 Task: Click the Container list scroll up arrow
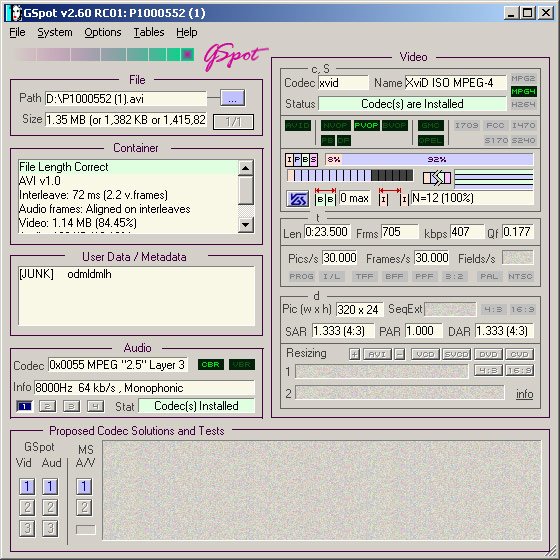click(x=246, y=168)
